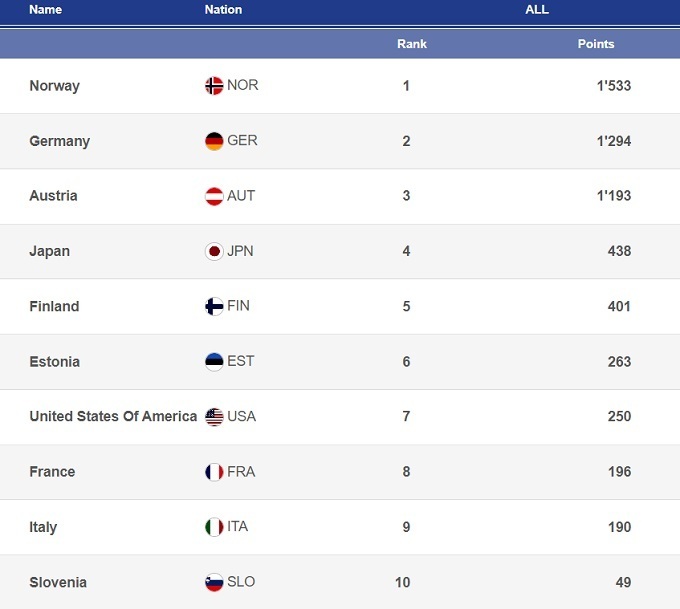
Task: Sort by the Points subheader
Action: [596, 44]
